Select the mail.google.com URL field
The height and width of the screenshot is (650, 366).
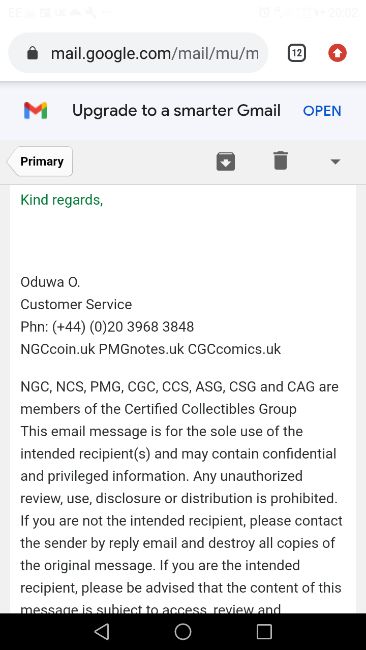[138, 53]
